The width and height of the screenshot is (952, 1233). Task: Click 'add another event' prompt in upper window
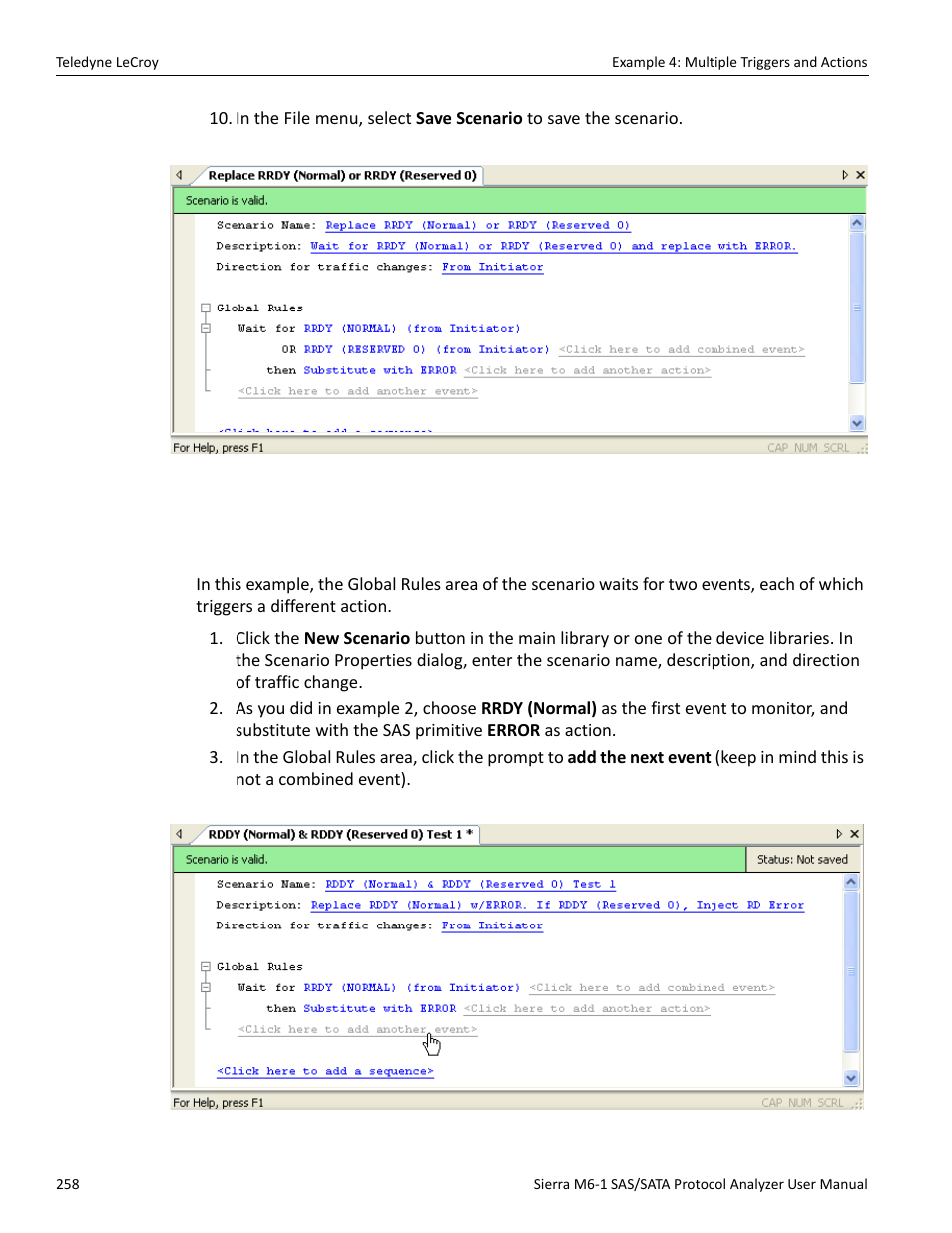click(x=358, y=392)
